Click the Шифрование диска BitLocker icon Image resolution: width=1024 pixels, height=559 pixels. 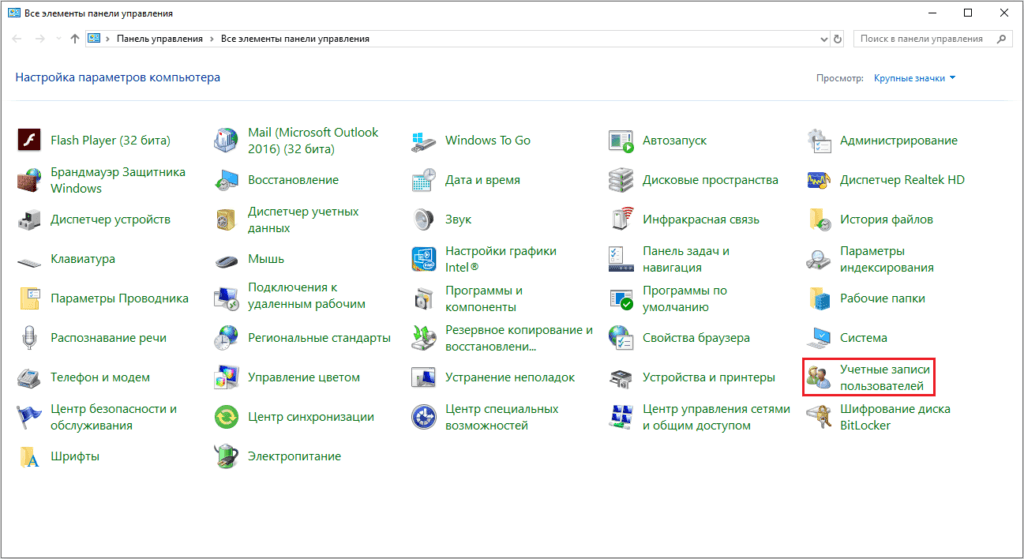tap(818, 417)
